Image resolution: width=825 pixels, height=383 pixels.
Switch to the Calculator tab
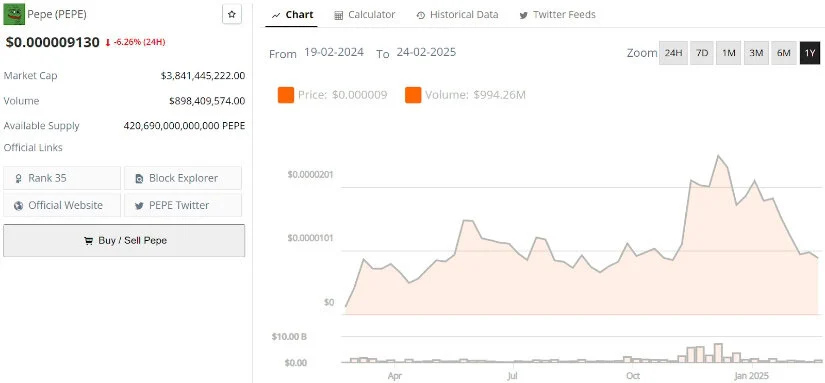[x=365, y=15]
